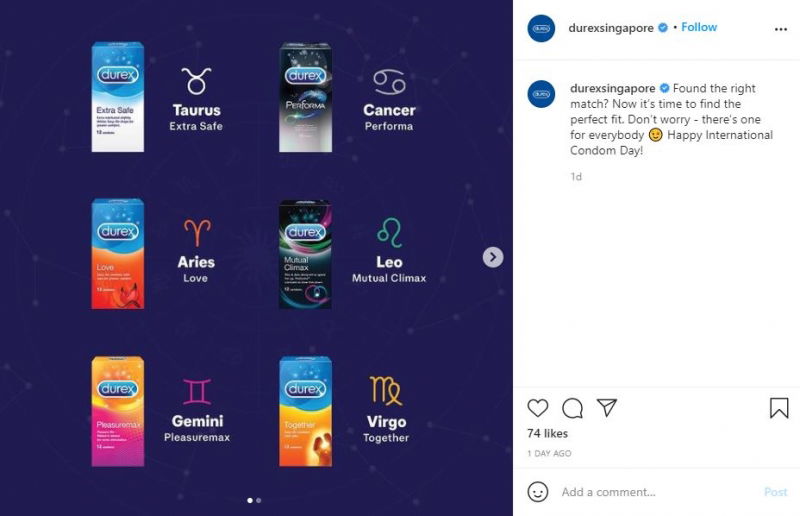Open durexsingapore username link in header
The width and height of the screenshot is (800, 516).
(611, 28)
